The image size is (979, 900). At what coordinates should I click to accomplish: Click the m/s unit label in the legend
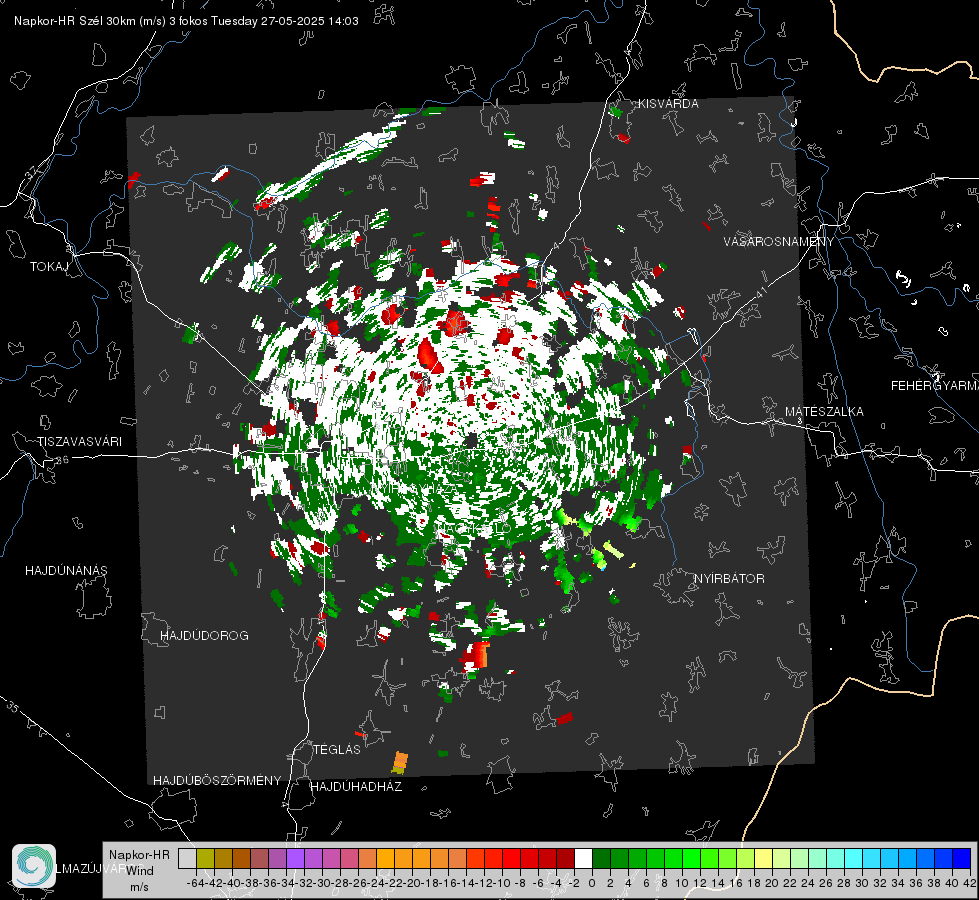[139, 886]
